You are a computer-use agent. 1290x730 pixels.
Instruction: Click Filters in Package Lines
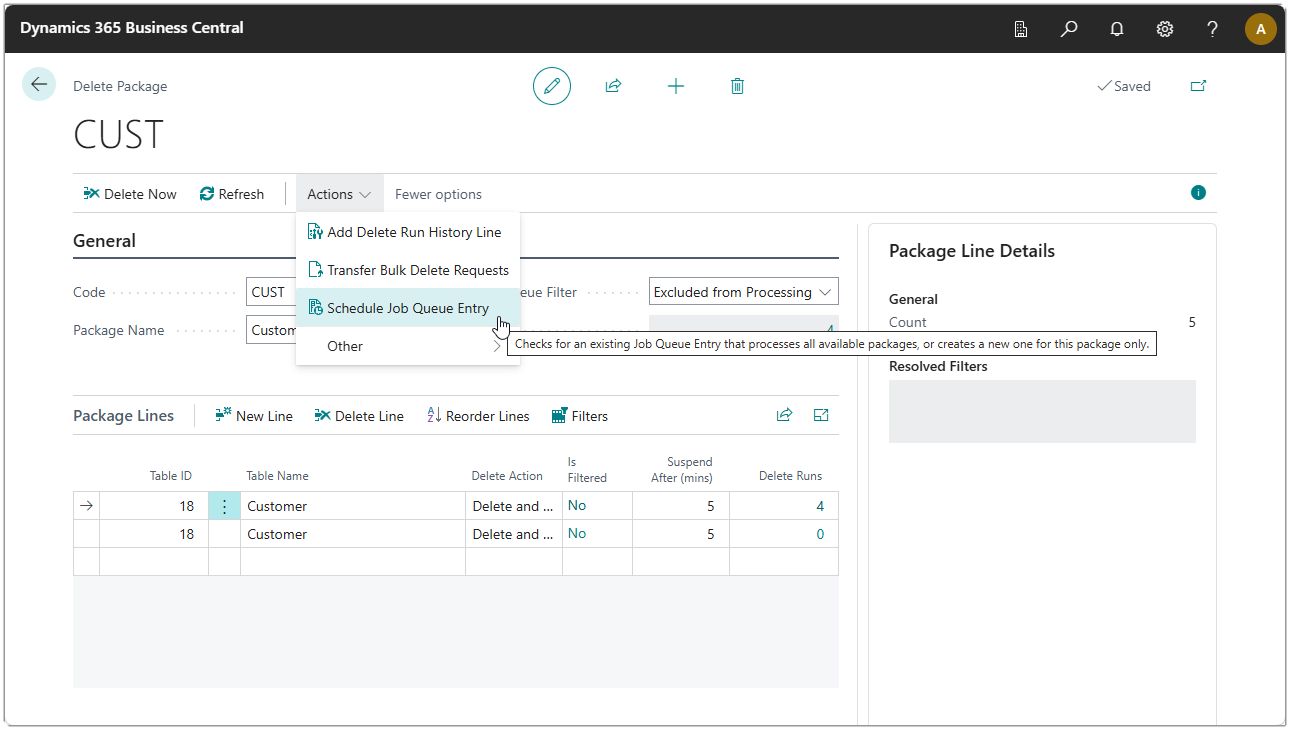point(580,416)
